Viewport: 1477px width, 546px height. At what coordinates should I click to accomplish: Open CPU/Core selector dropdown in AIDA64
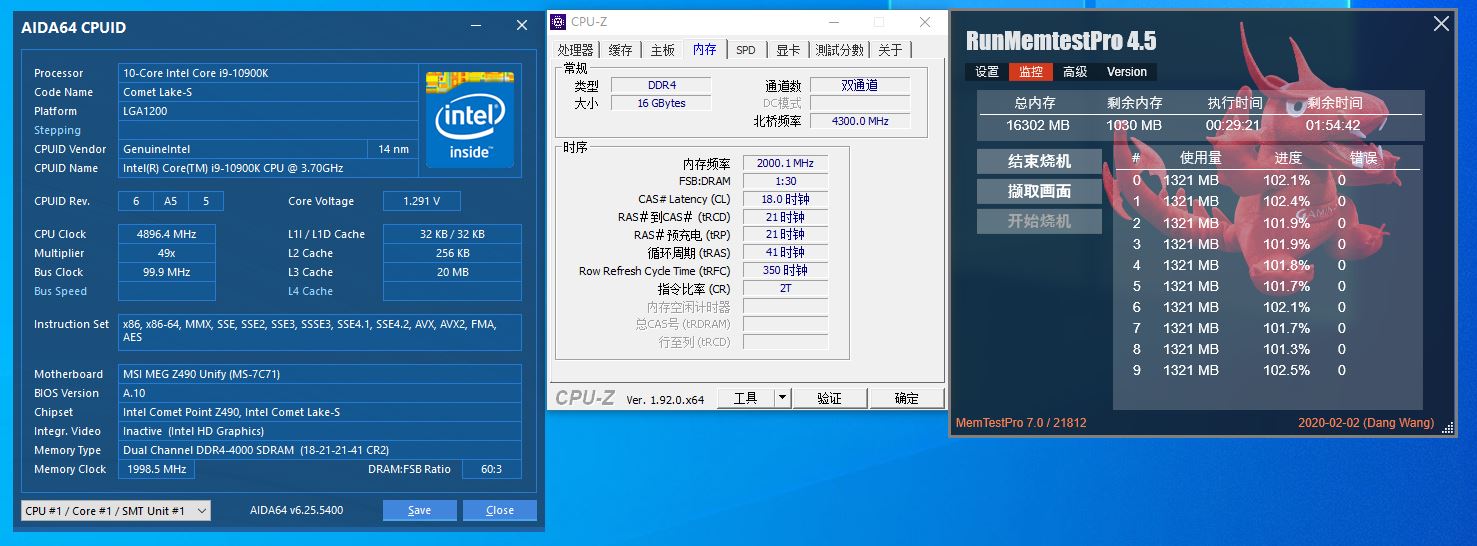(x=116, y=510)
